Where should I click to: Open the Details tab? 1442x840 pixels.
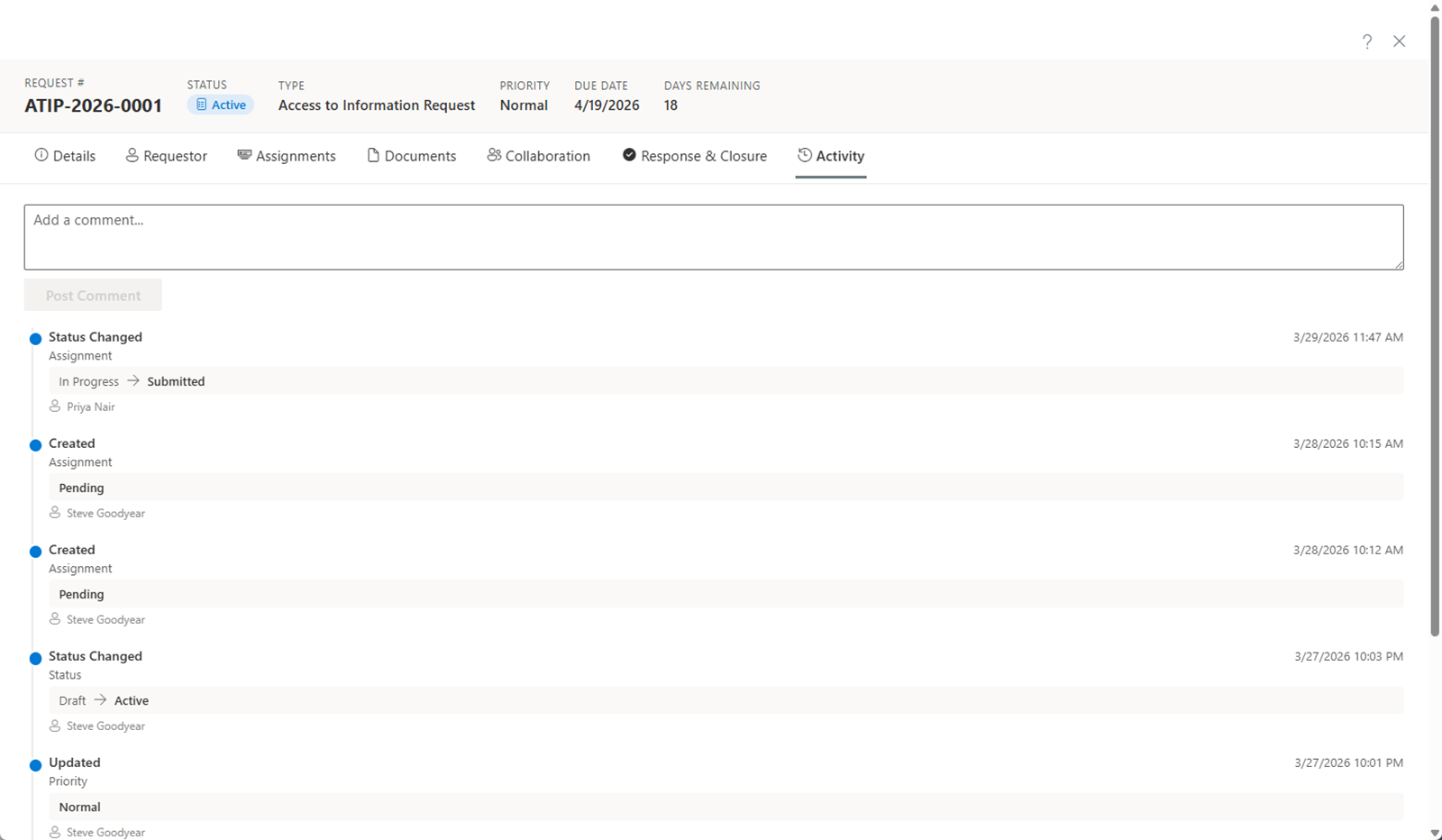(x=65, y=156)
